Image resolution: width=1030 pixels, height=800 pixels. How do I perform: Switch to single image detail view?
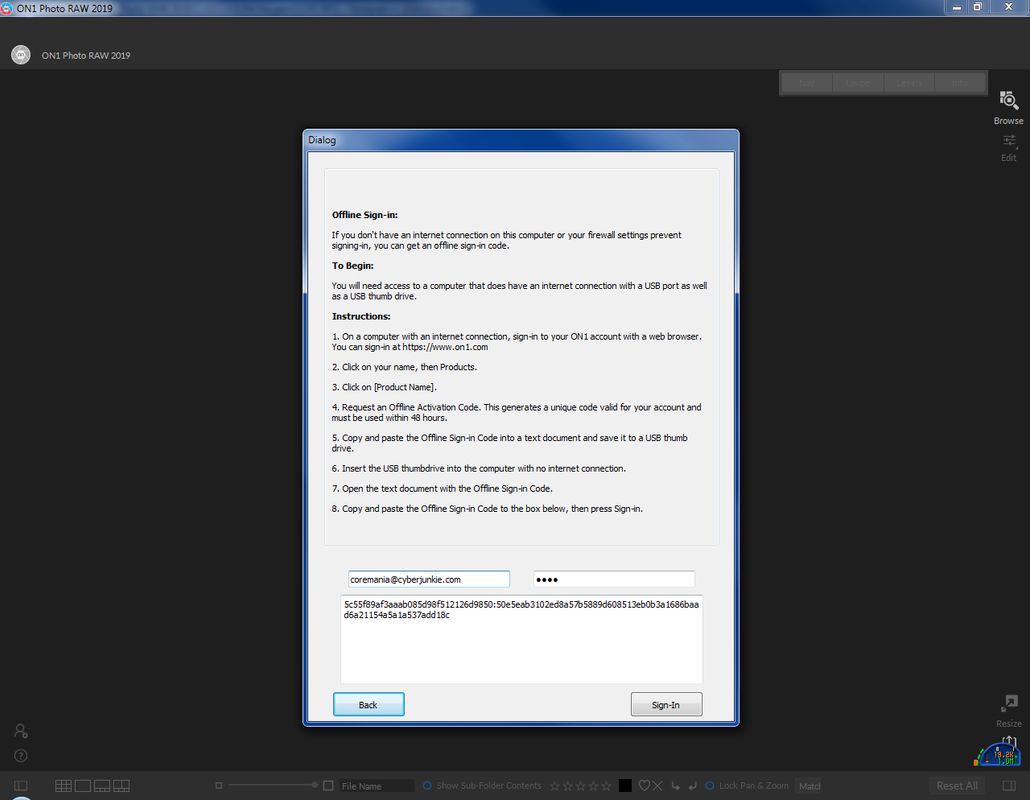[x=83, y=786]
